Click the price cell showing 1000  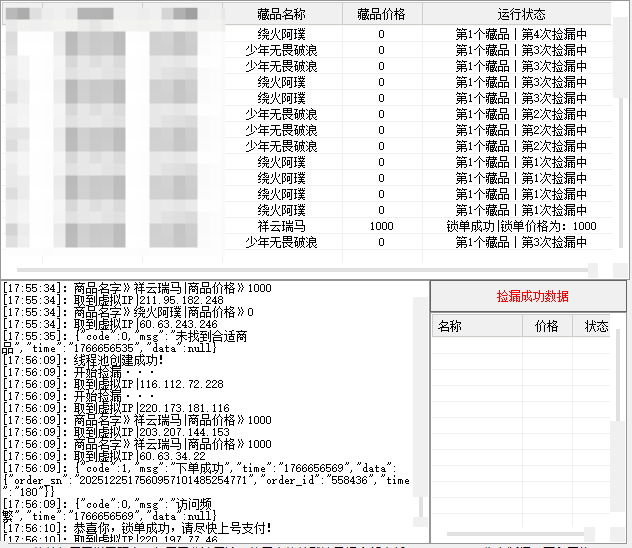tap(381, 226)
